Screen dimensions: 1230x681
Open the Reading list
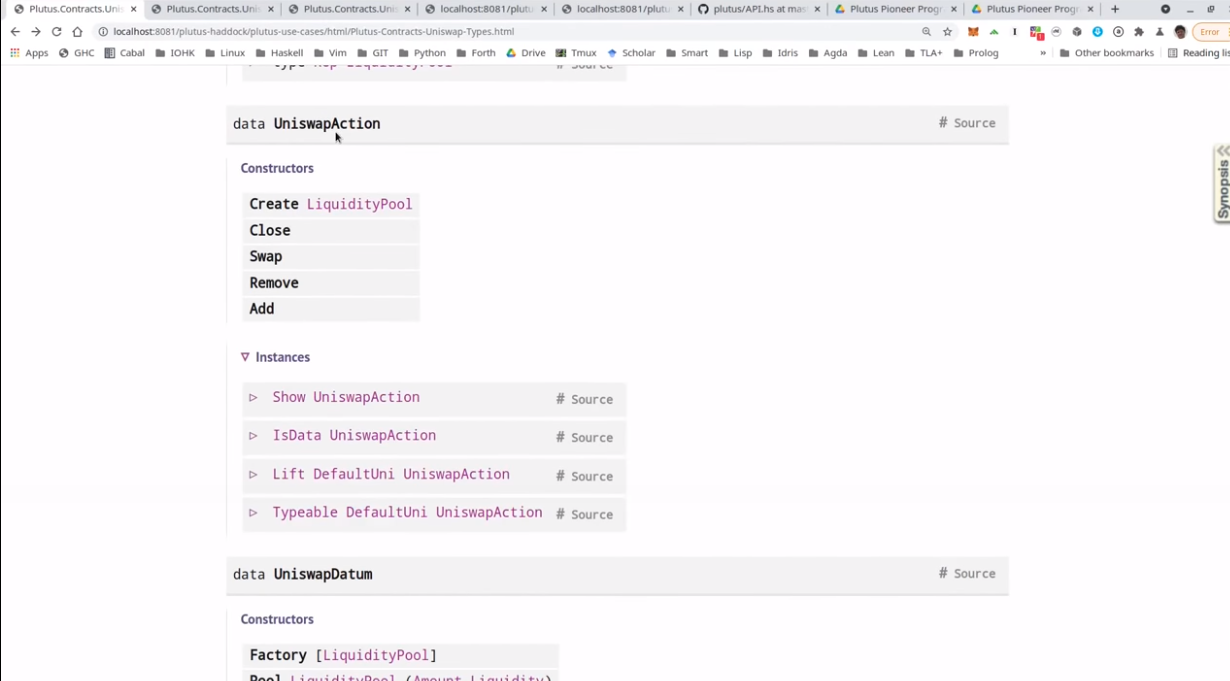coord(1198,53)
